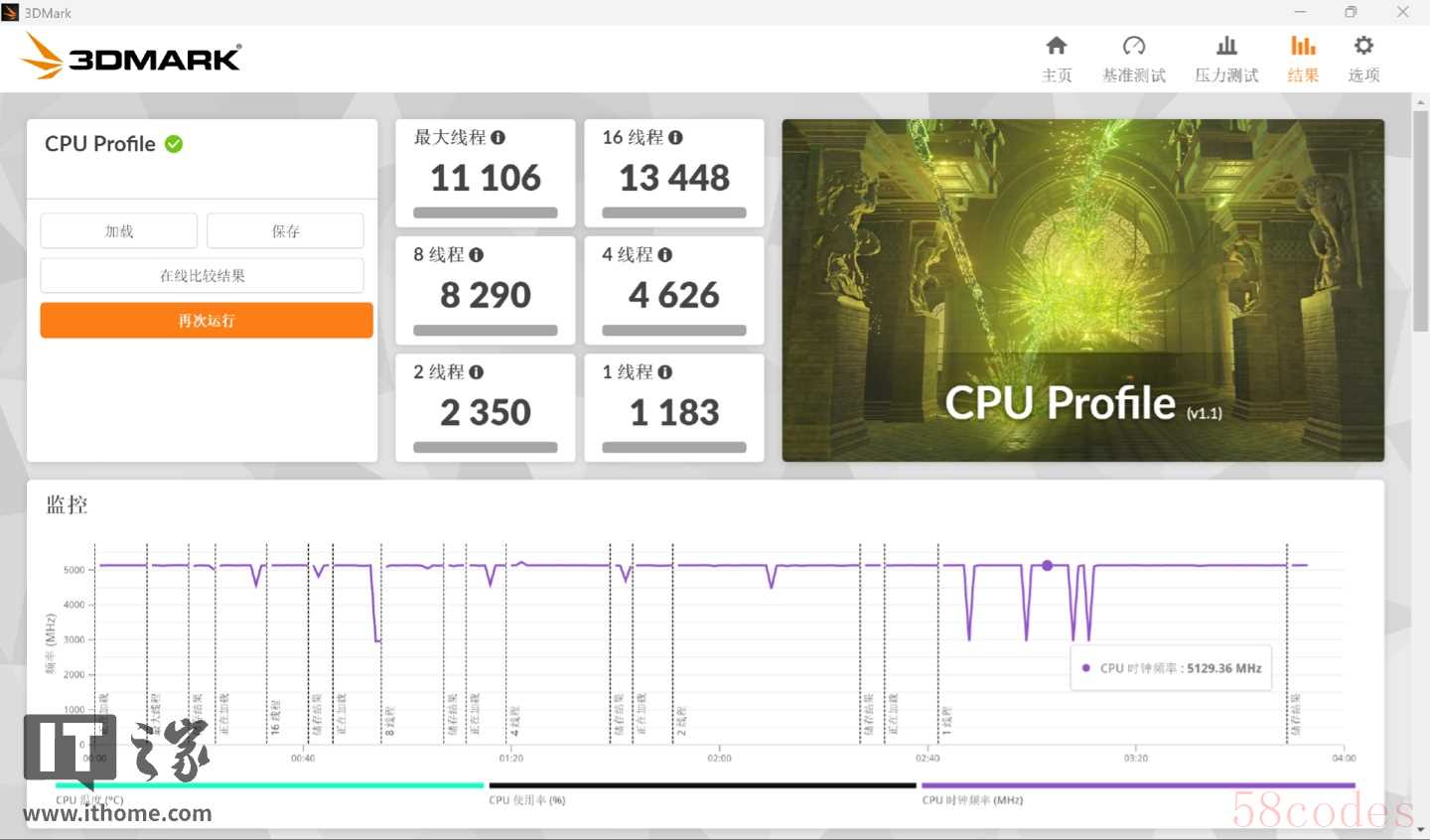Click info icon next to 8 线程
Screen dimensions: 1430x840
click(x=477, y=255)
